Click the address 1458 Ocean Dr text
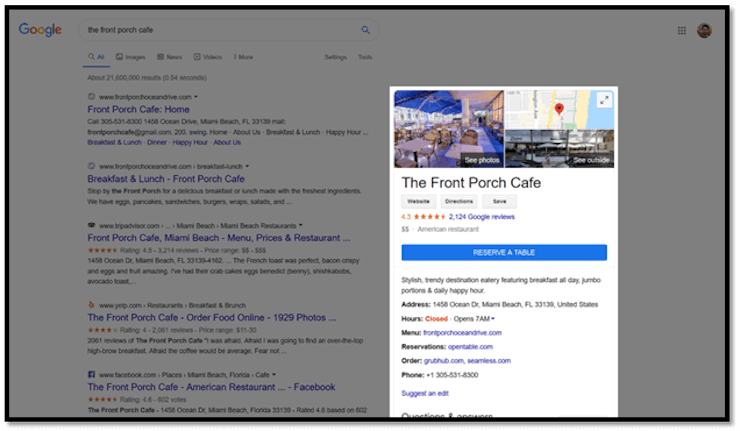The image size is (740, 431). click(x=515, y=304)
